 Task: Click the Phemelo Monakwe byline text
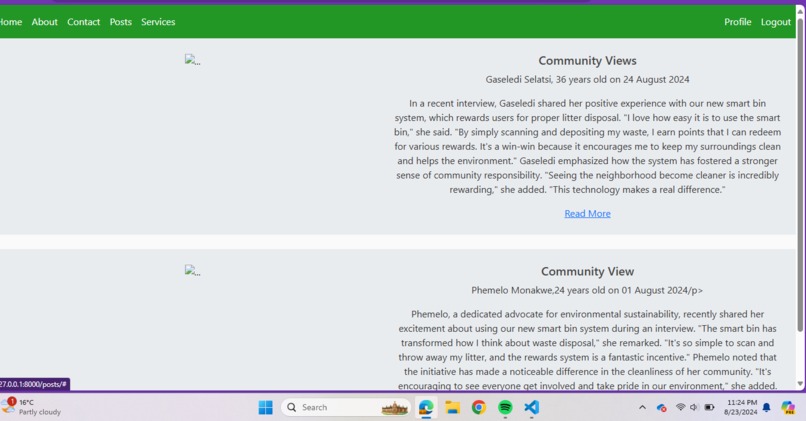(587, 290)
